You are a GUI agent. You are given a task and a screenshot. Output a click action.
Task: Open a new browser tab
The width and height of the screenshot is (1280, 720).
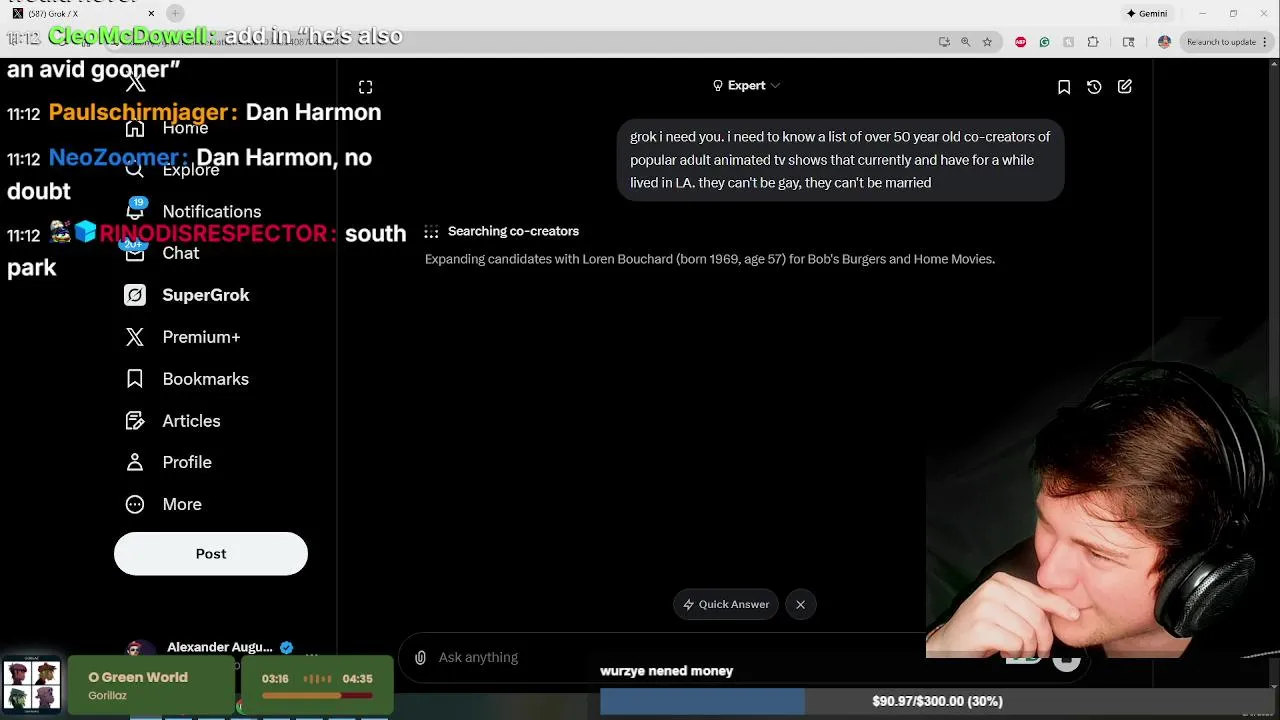(175, 13)
